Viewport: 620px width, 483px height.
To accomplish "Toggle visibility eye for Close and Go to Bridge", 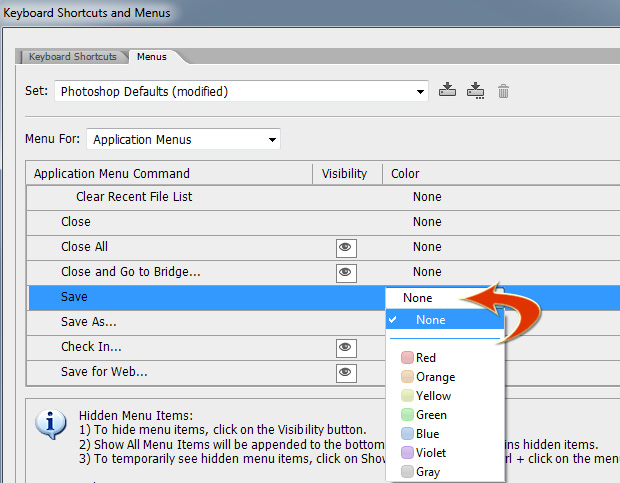I will 346,273.
